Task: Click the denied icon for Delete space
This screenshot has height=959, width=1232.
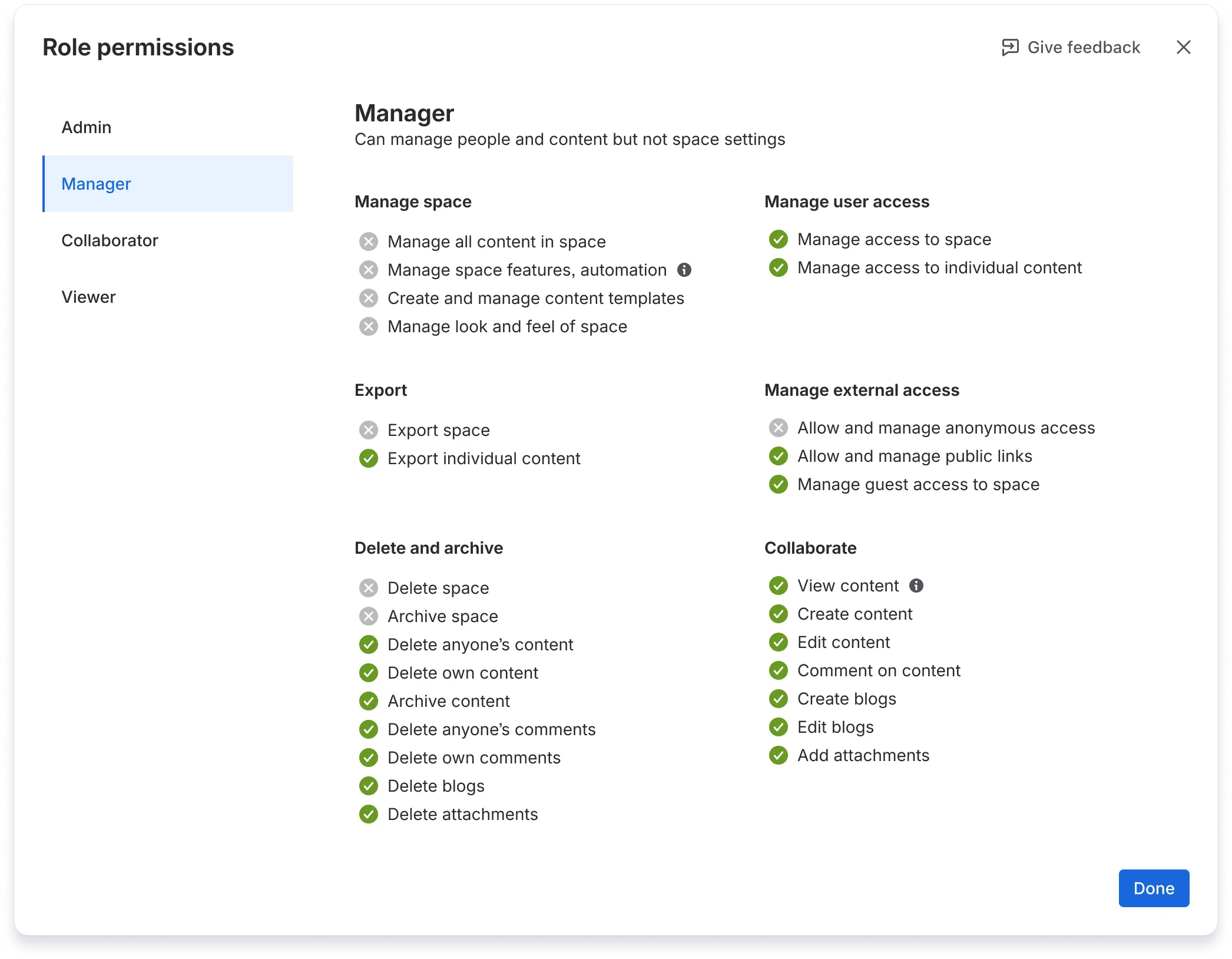Action: (369, 588)
